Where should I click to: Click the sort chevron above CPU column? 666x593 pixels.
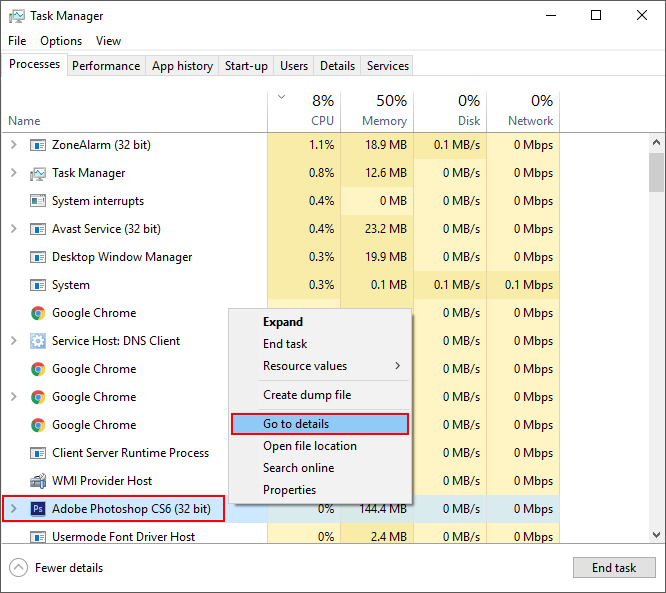(281, 97)
